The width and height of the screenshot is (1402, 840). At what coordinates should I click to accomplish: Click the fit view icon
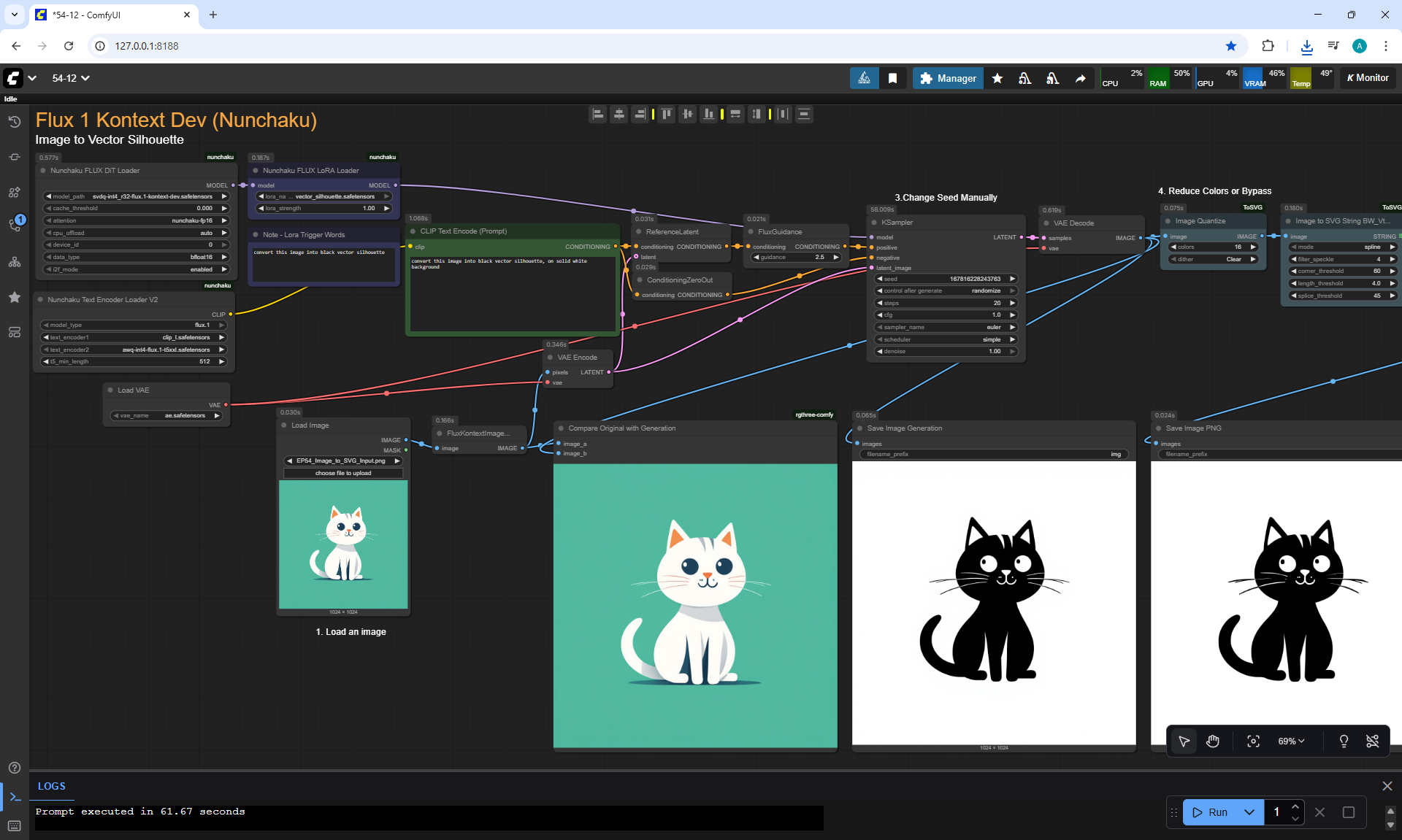(1253, 741)
